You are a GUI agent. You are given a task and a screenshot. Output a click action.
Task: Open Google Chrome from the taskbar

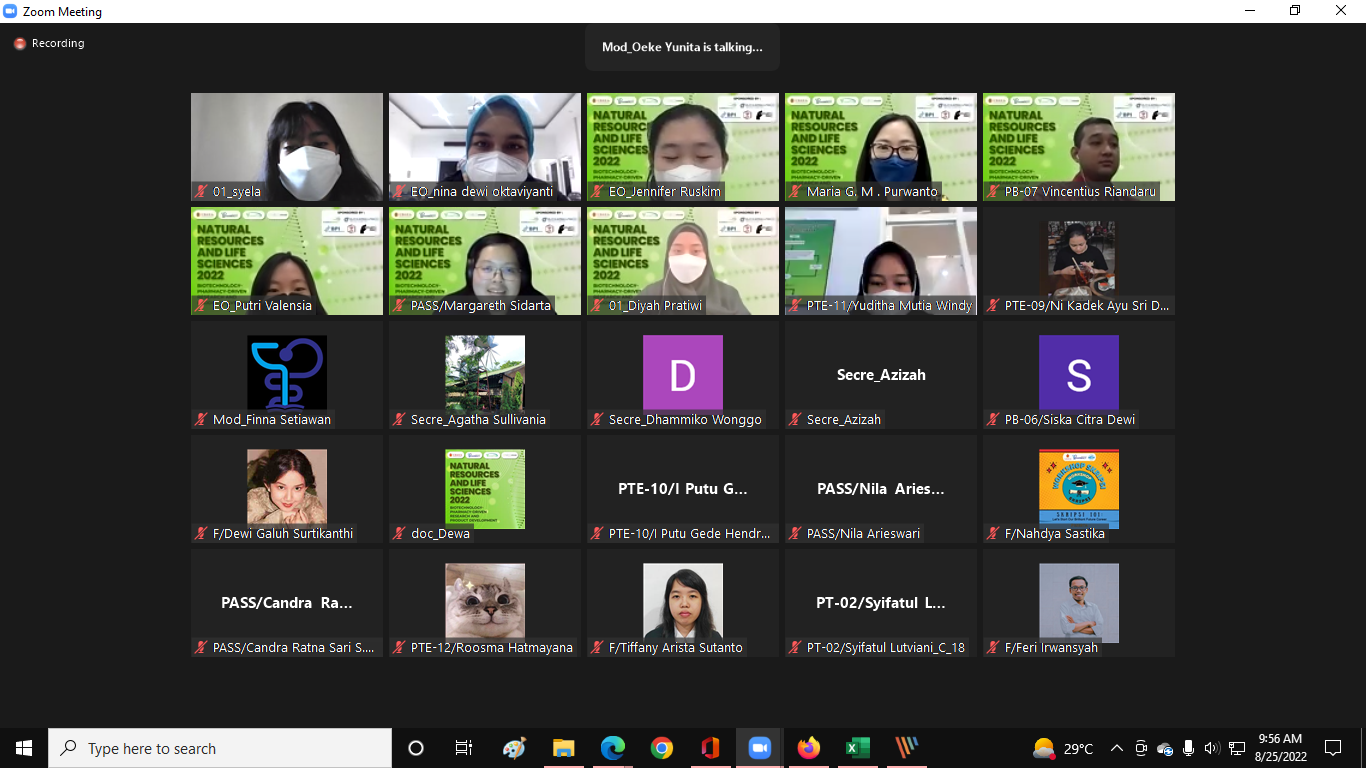tap(661, 748)
